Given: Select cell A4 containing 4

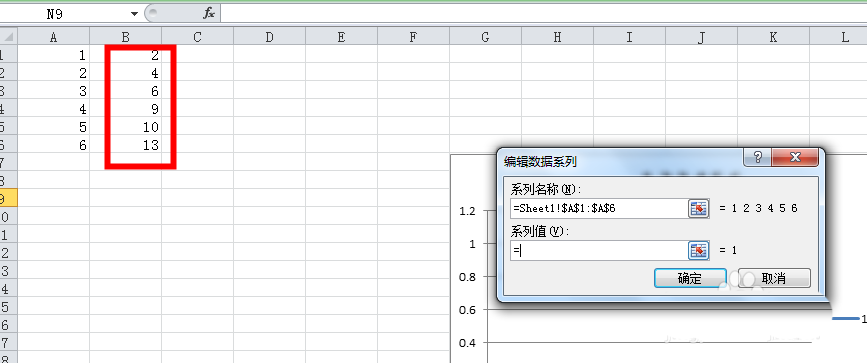Looking at the screenshot, I should pyautogui.click(x=54, y=108).
